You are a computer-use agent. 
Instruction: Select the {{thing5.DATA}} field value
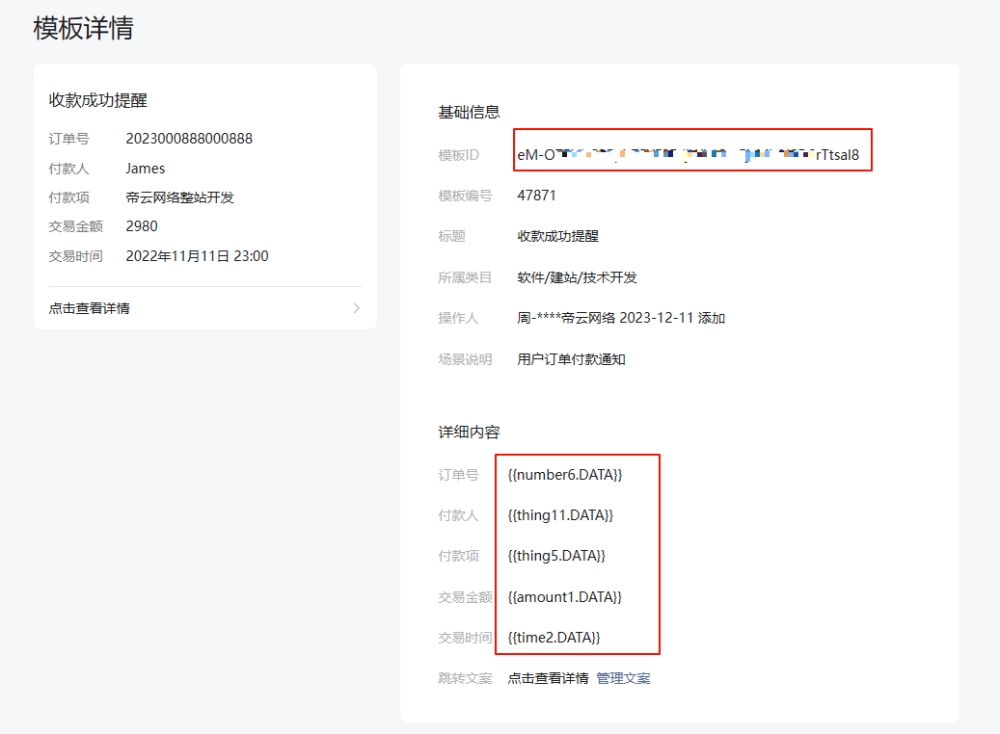coord(557,556)
